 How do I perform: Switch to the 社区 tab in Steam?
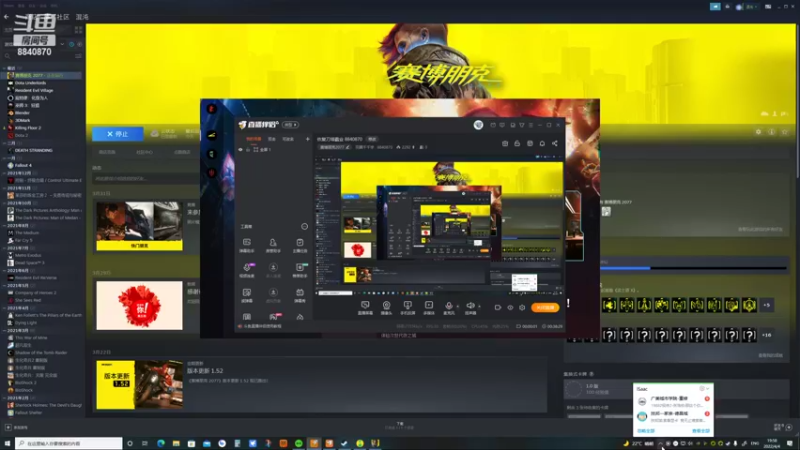63,17
